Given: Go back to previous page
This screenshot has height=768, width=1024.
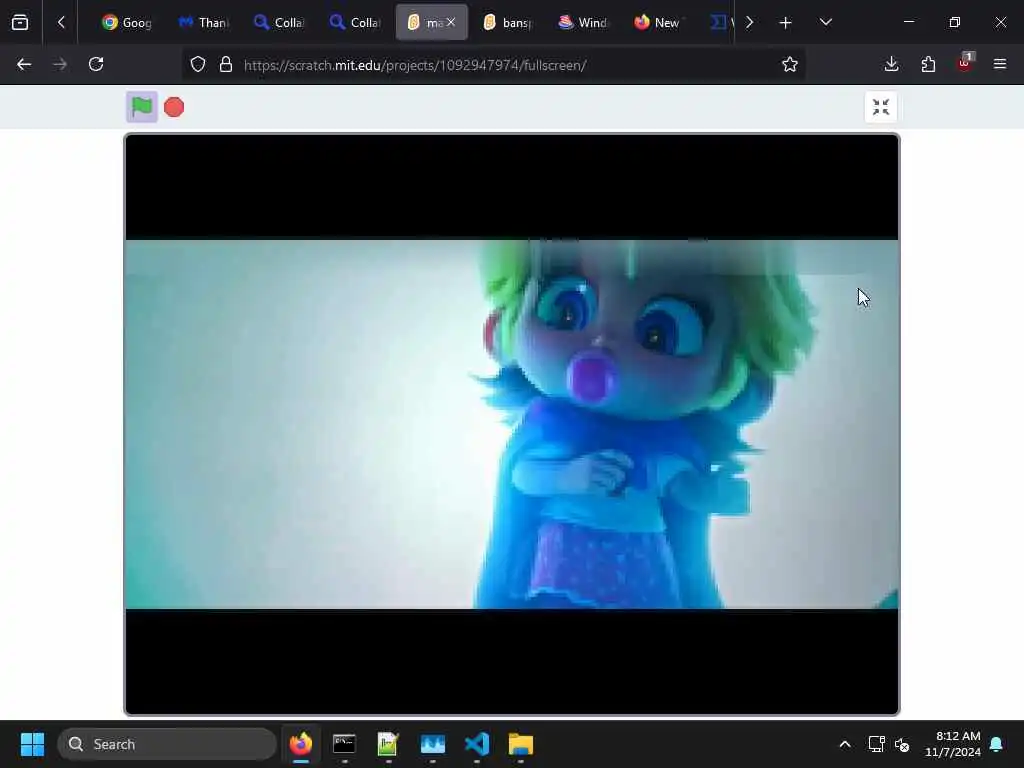Looking at the screenshot, I should tap(24, 65).
